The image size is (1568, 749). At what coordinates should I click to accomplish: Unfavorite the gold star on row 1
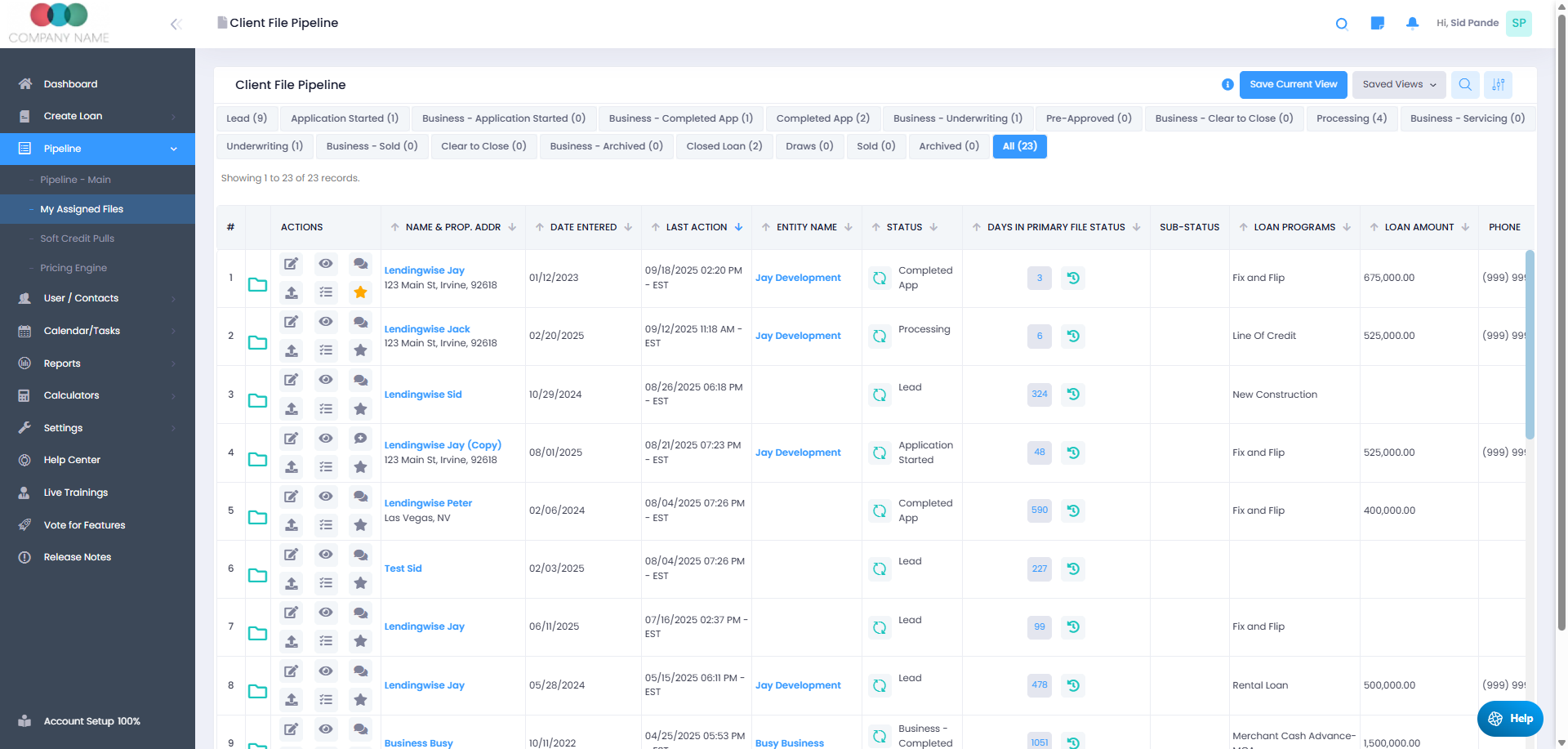coord(360,292)
